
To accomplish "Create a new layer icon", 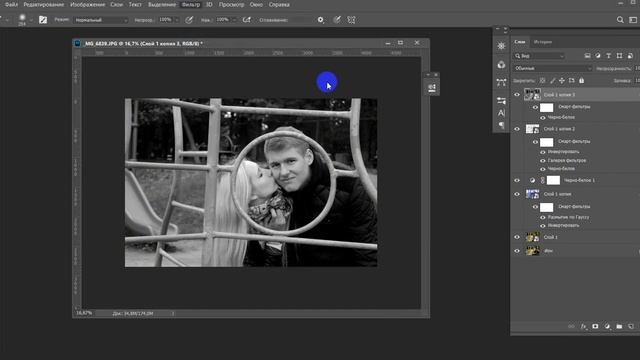I will click(x=631, y=327).
